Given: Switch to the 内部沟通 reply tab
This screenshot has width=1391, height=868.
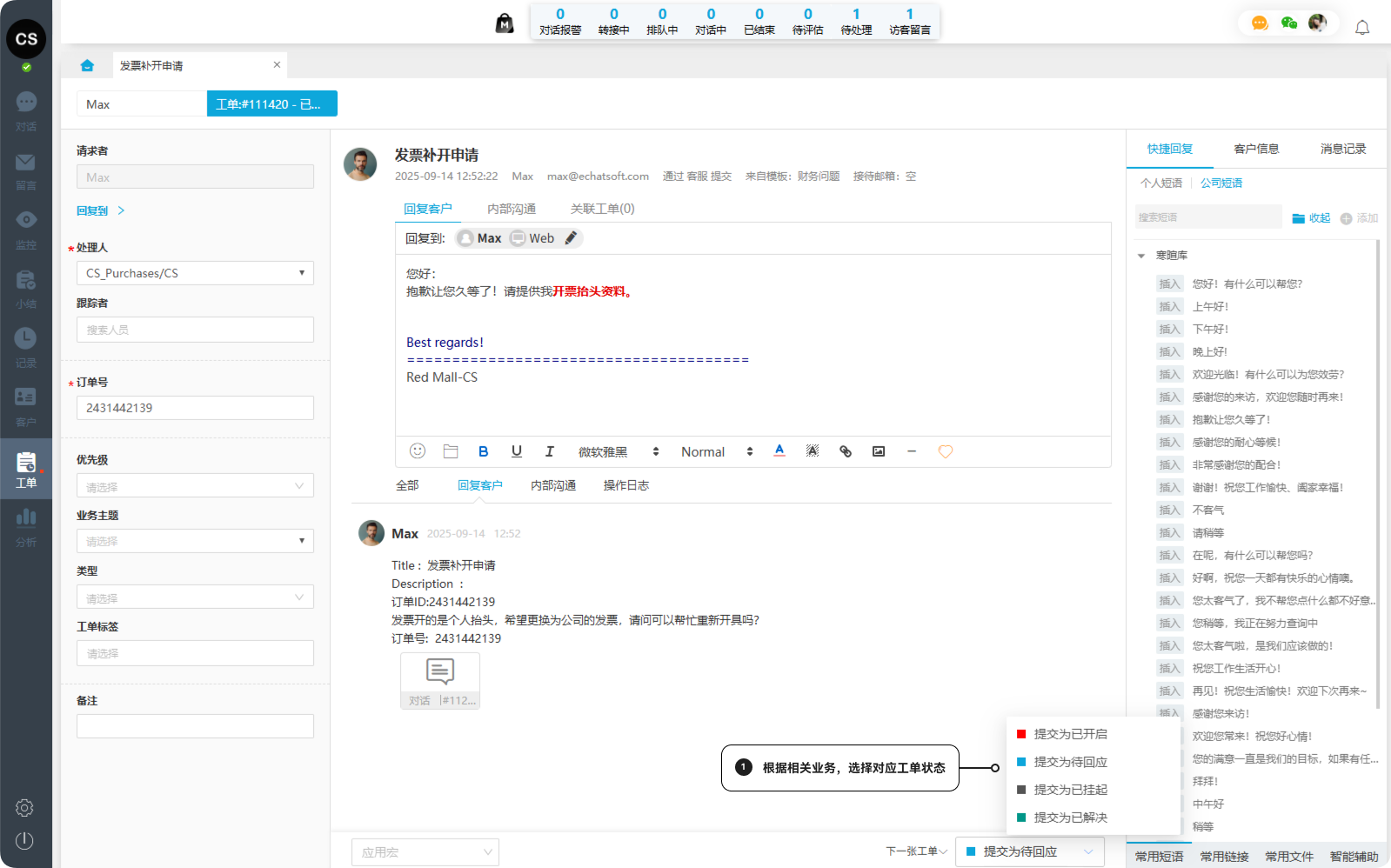Looking at the screenshot, I should tap(512, 209).
